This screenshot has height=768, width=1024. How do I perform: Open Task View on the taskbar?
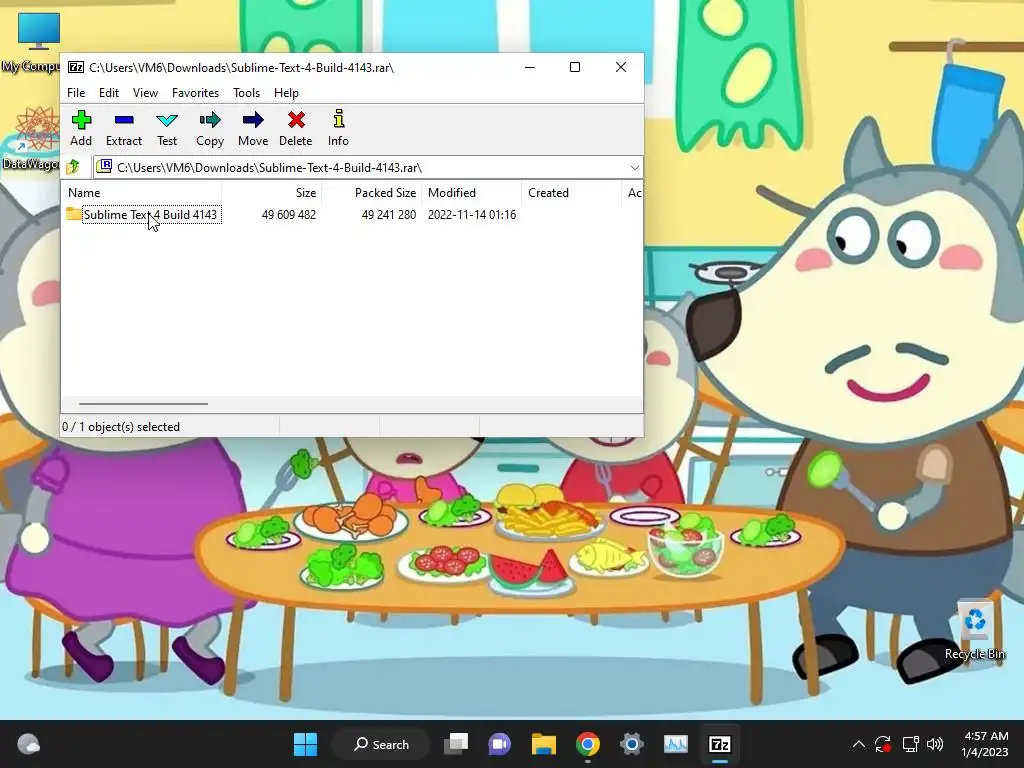click(456, 744)
